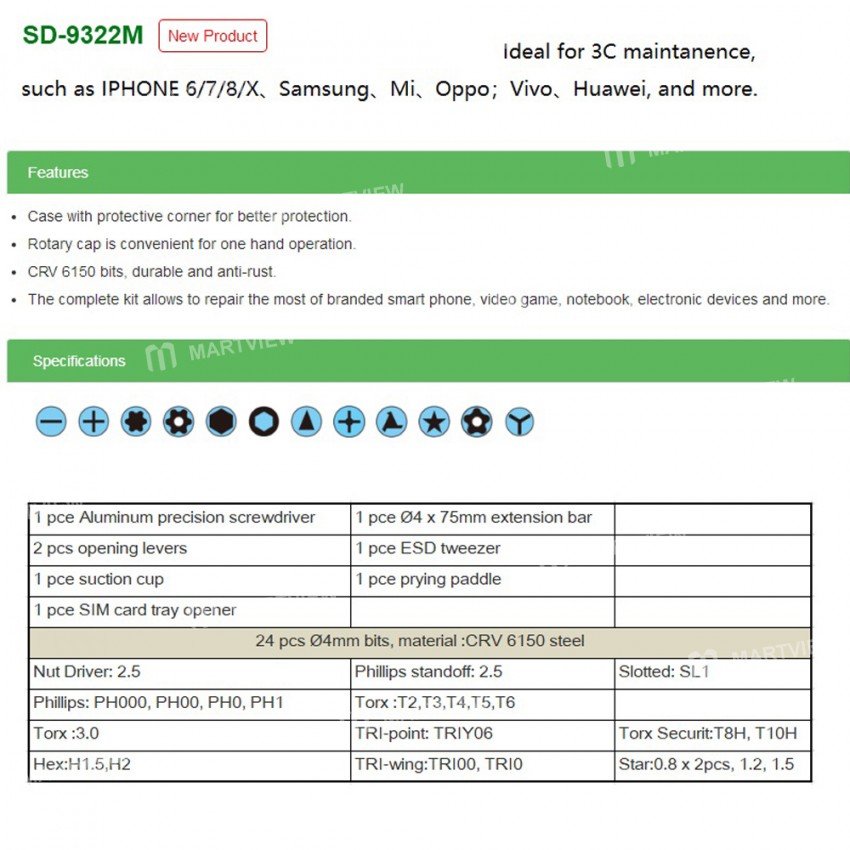Click 'Torx :3.0' cell
Viewport: 850px width, 850px height.
click(190, 734)
